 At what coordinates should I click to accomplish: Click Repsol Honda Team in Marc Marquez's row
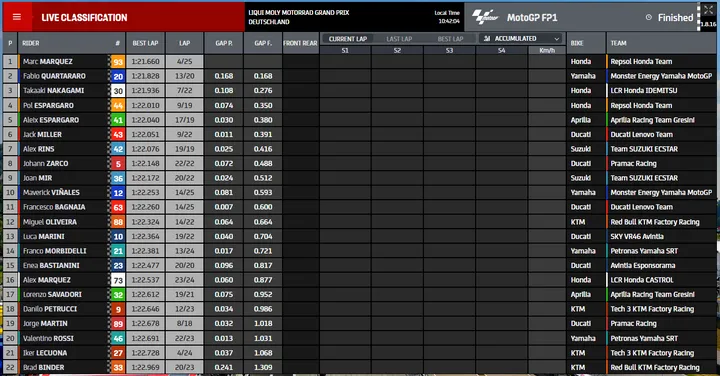(641, 62)
